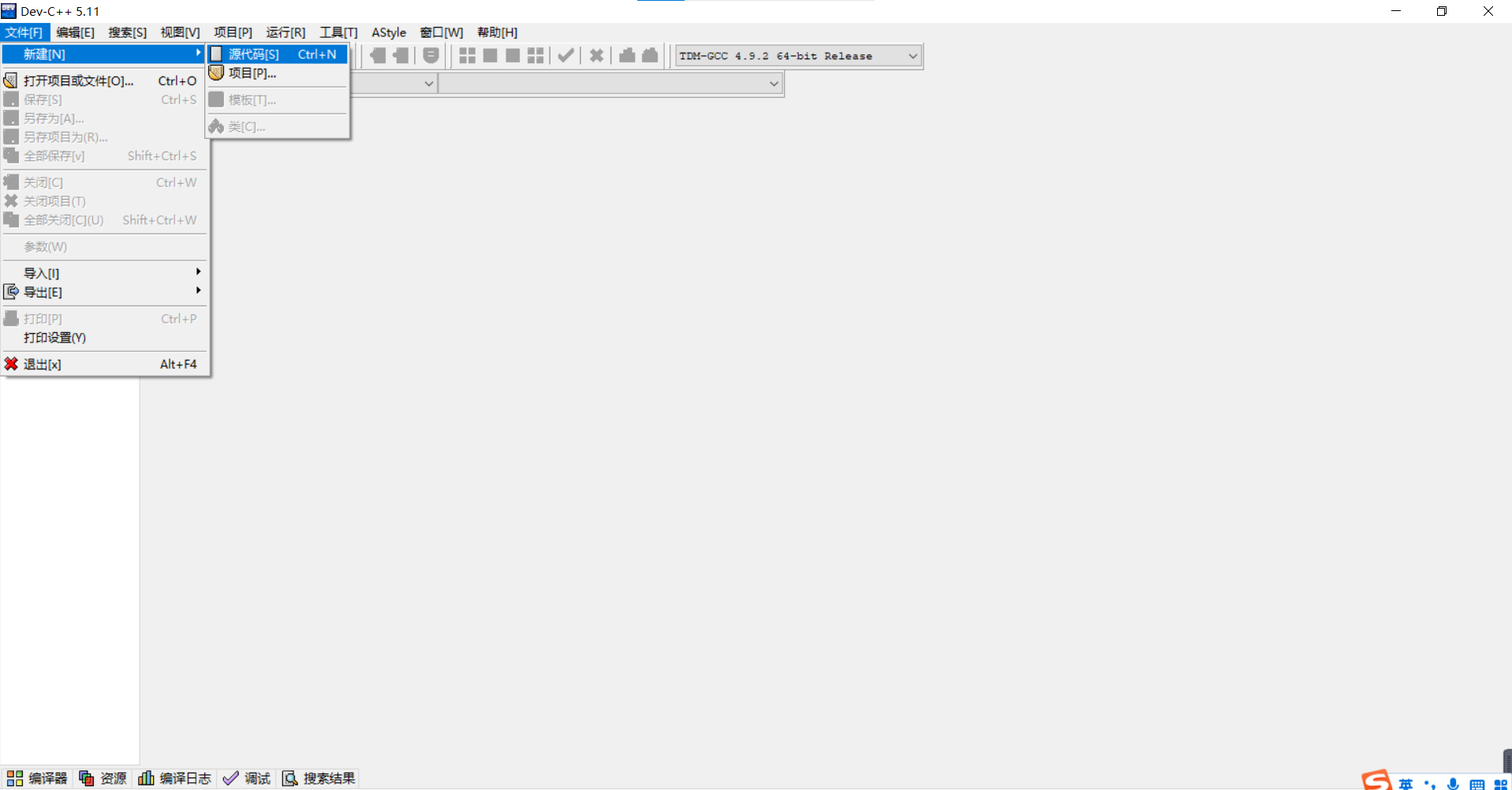Screen dimensions: 1512x790
Task: Open the 编辑[E] menu
Action: (x=75, y=32)
